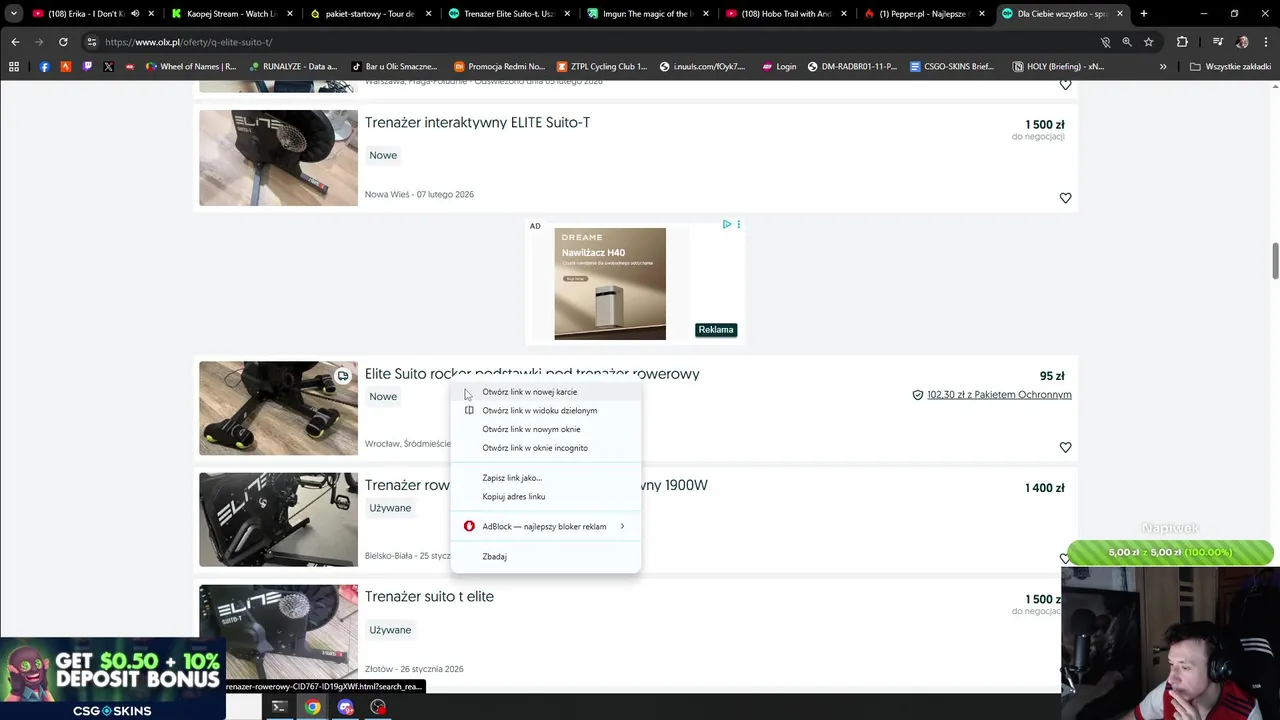Choose 'Zapisz link jako...' in context menu
The image size is (1280, 720).
point(546,478)
